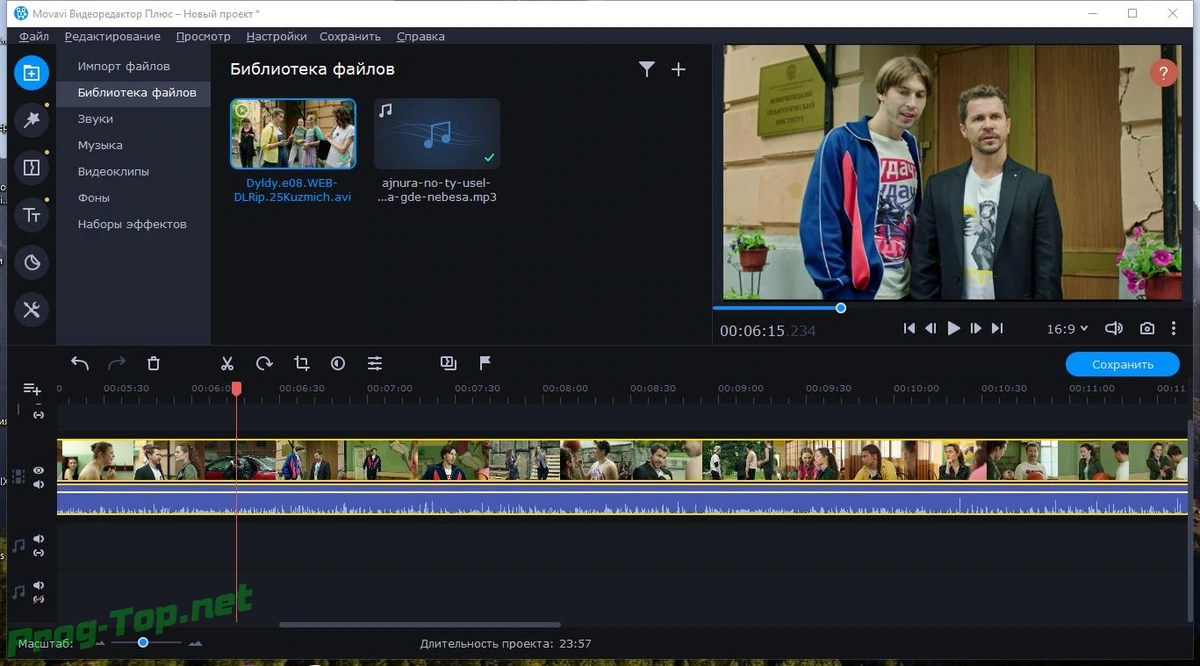
Task: Select Видеоклипы section
Action: pyautogui.click(x=133, y=171)
